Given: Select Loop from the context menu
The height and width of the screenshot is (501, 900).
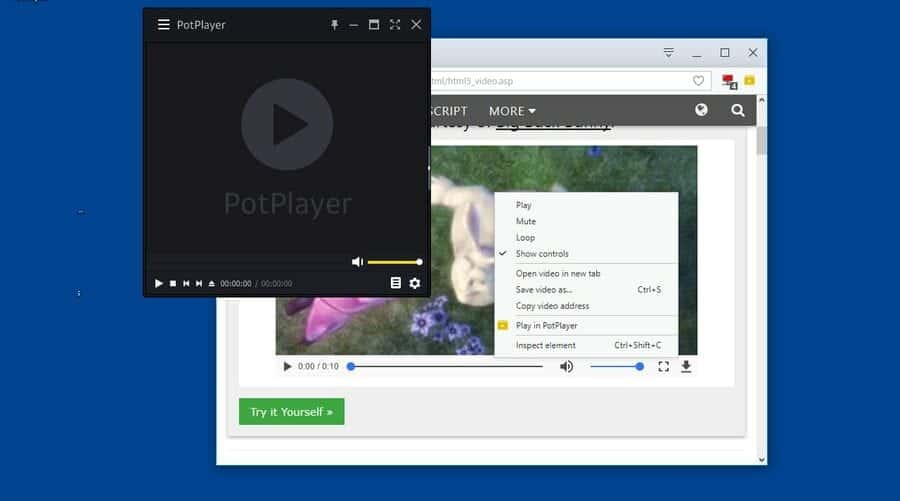Looking at the screenshot, I should tap(586, 237).
